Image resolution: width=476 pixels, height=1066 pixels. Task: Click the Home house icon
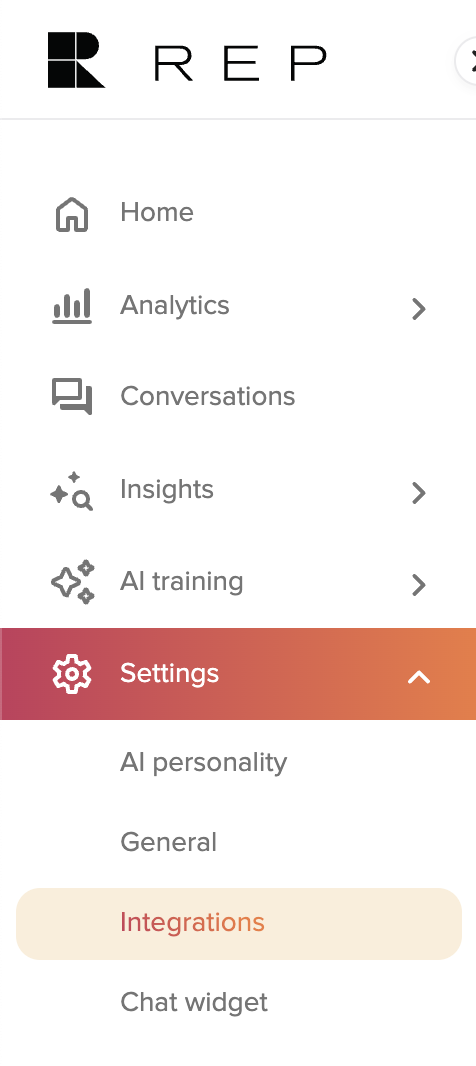[x=72, y=215]
